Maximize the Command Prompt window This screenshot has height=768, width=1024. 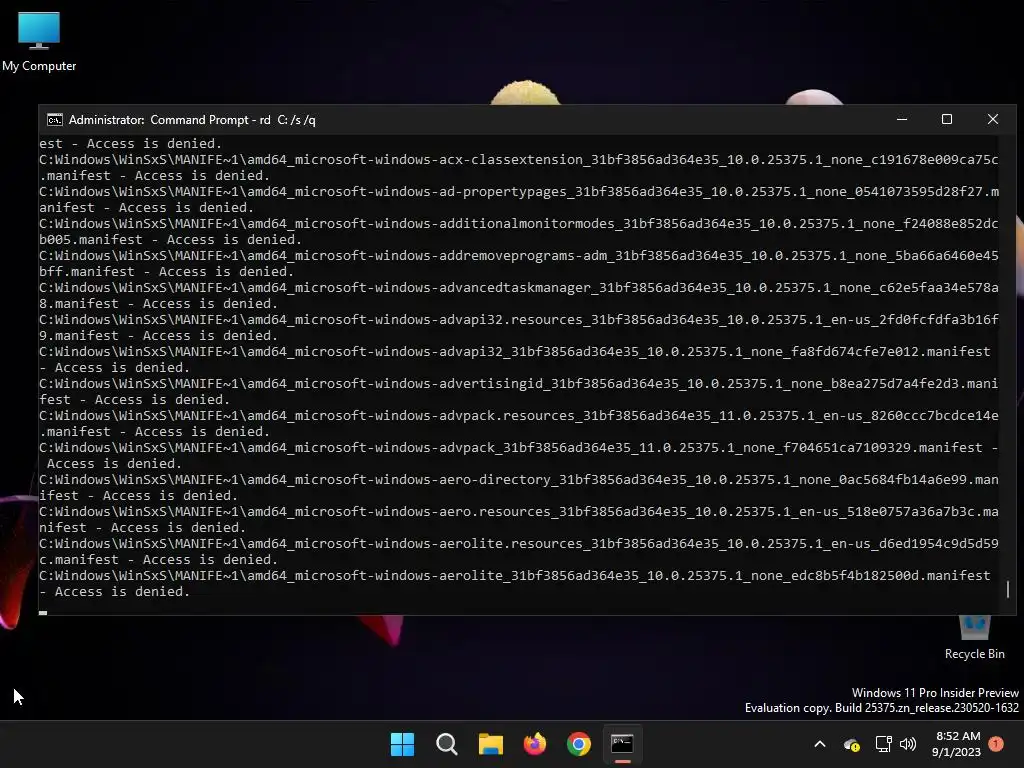pyautogui.click(x=947, y=120)
